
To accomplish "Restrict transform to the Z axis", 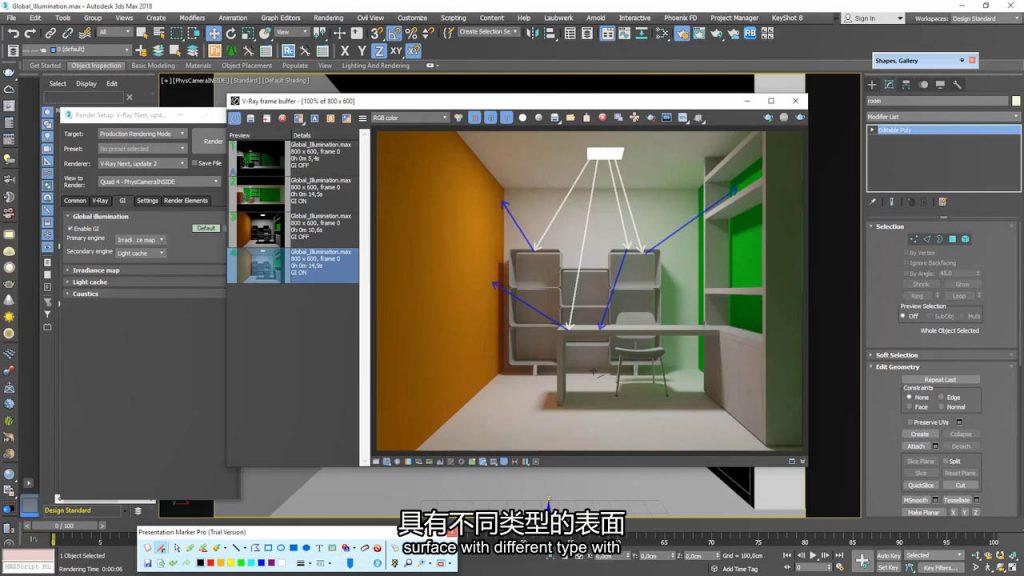I will (379, 51).
